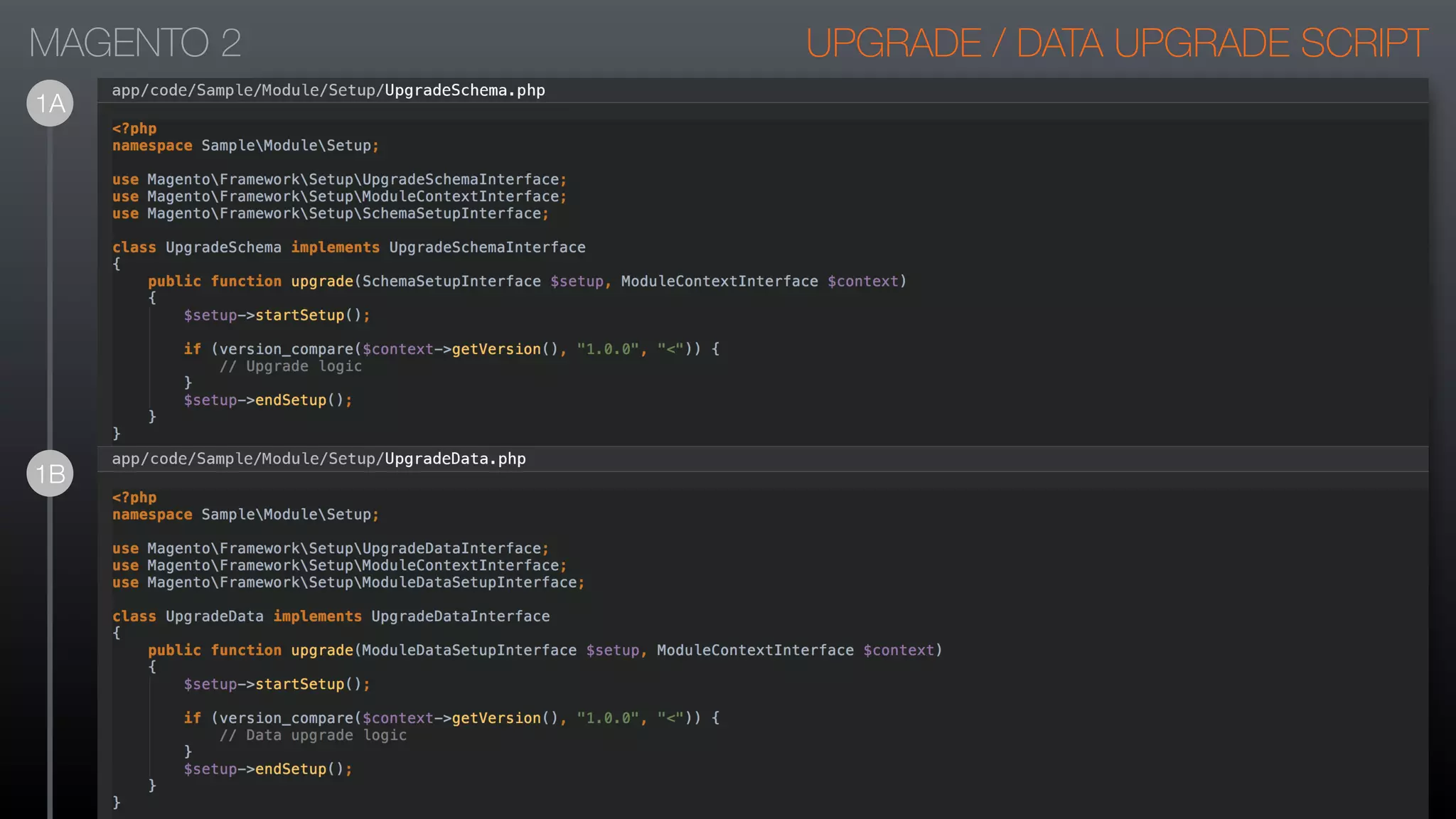Click "$setup->startSetup();" in UpgradeSchema.php
The width and height of the screenshot is (1456, 819).
point(277,316)
